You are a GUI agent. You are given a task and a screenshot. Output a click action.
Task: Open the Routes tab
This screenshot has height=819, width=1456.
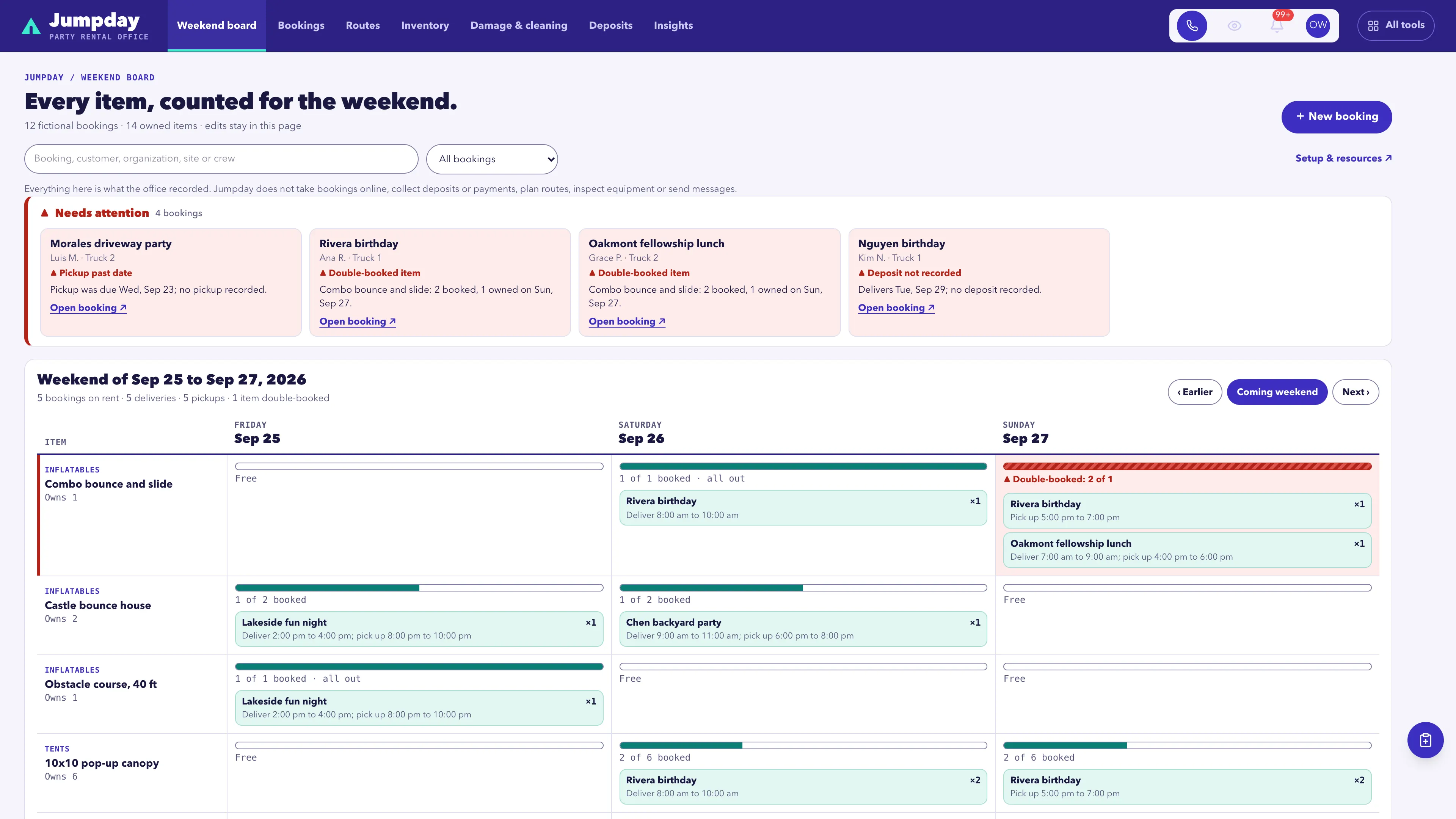point(363,25)
